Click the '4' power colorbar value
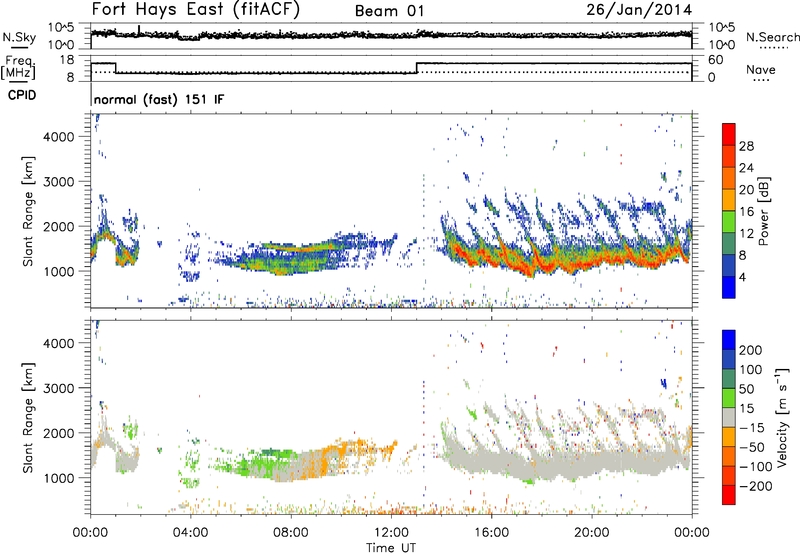Viewport: 800px width, 554px height. (x=743, y=278)
